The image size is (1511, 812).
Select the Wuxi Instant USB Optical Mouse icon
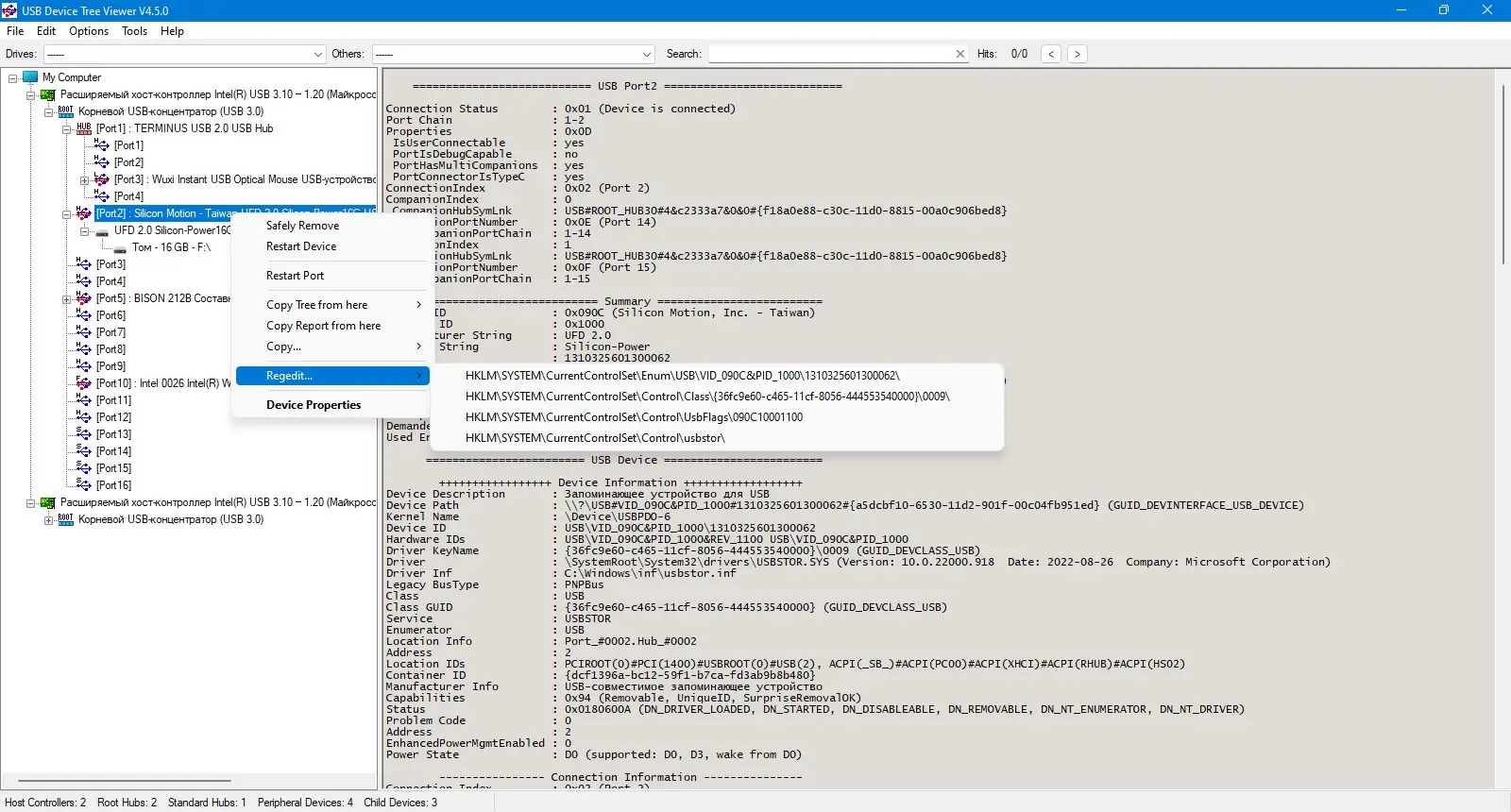click(x=102, y=179)
